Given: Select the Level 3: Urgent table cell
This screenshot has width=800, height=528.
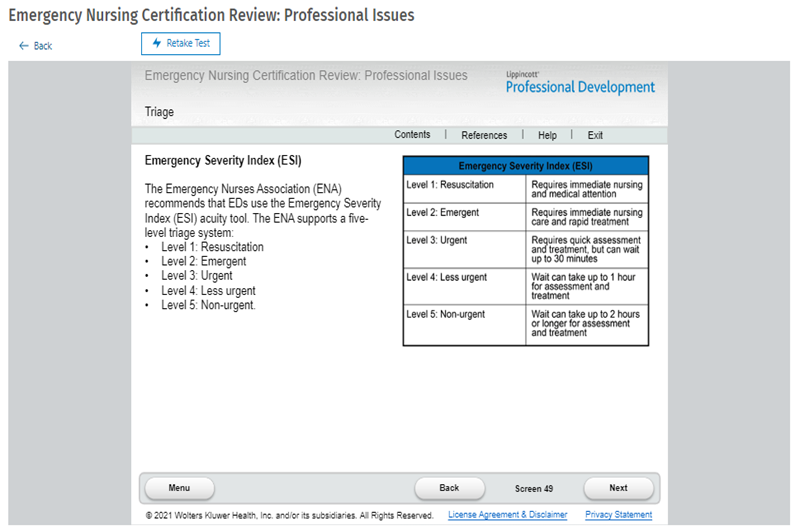Looking at the screenshot, I should (x=464, y=250).
